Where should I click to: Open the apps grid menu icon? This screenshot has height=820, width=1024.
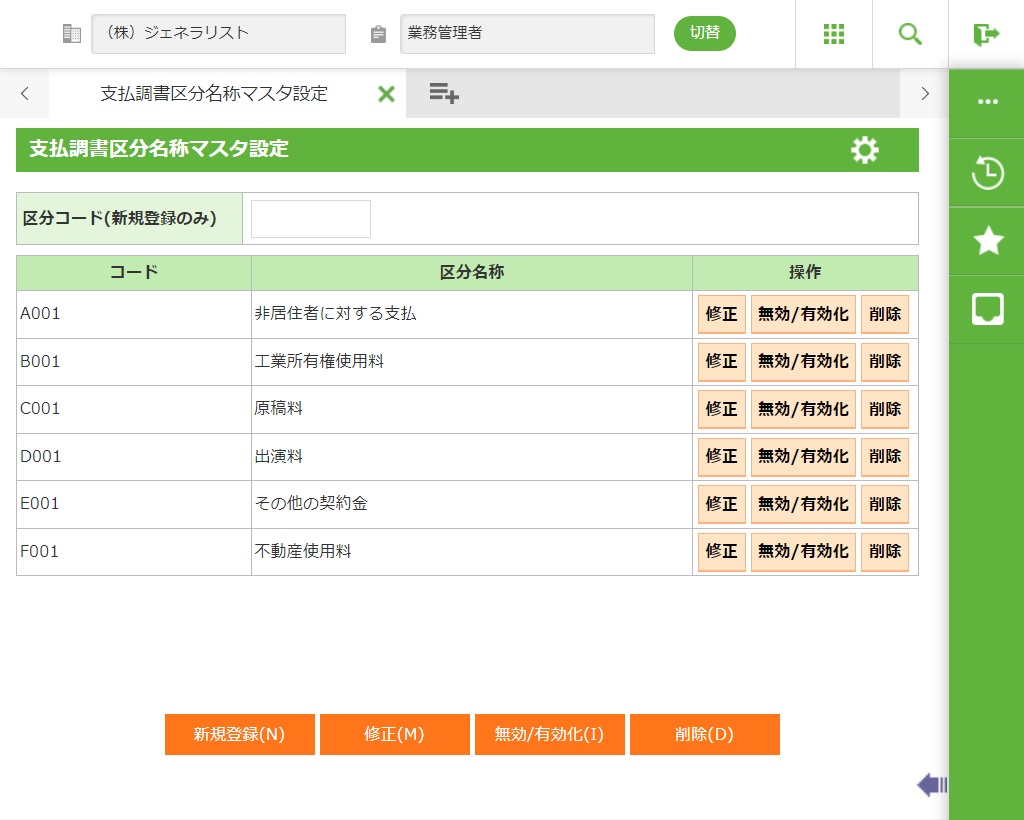(x=834, y=34)
